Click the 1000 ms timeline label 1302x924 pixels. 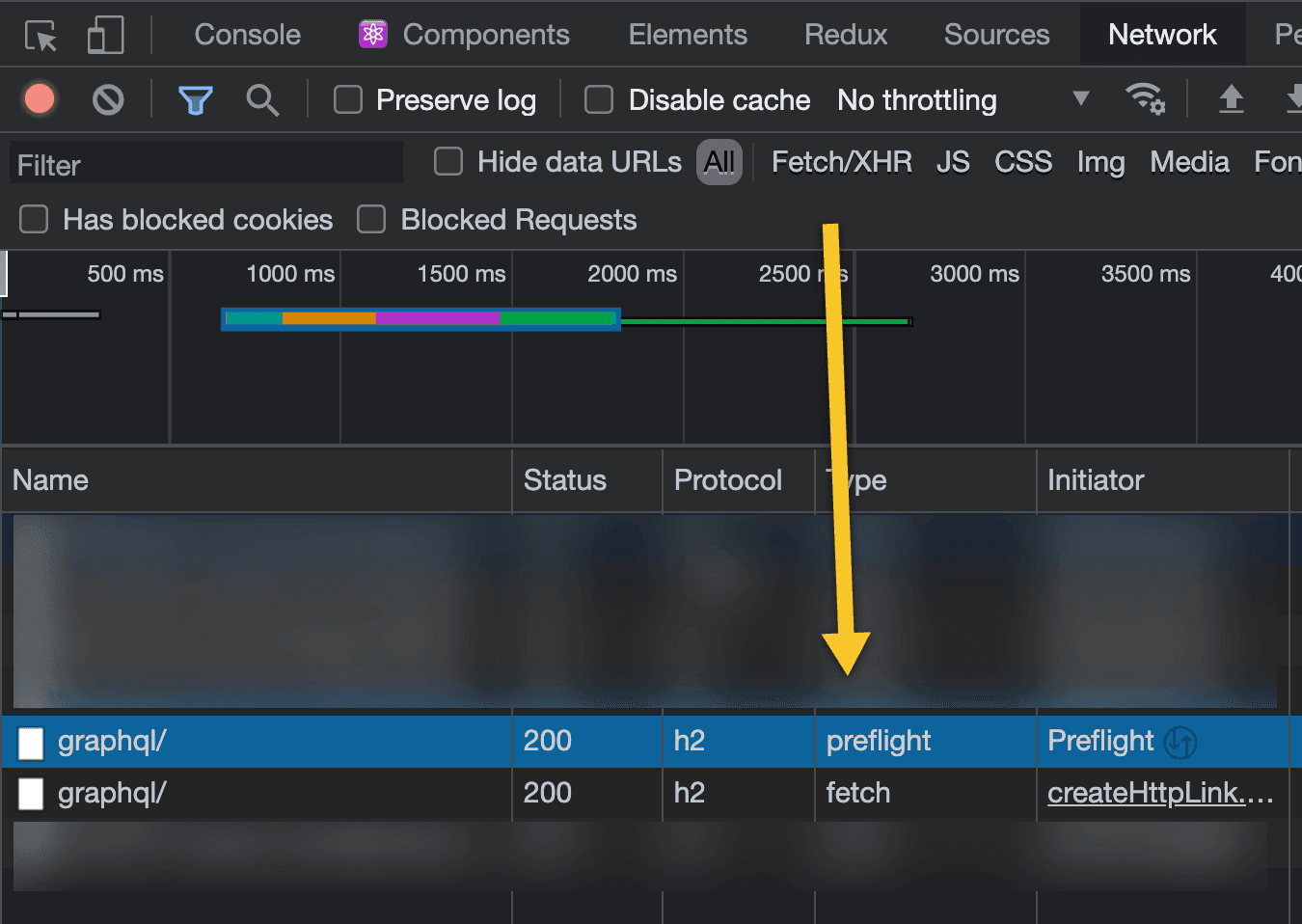click(x=290, y=274)
